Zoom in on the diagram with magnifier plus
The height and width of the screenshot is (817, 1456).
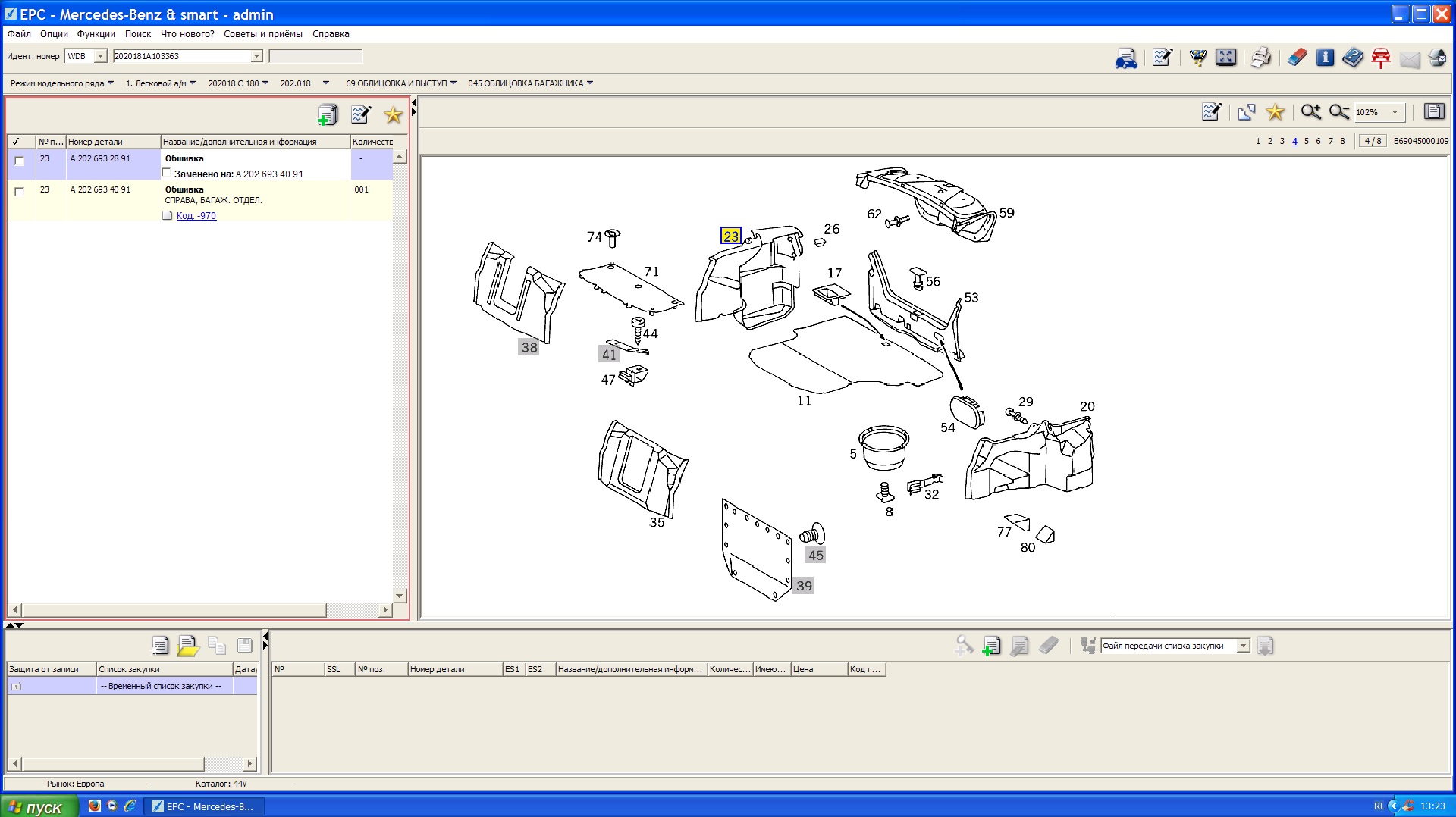click(1311, 112)
